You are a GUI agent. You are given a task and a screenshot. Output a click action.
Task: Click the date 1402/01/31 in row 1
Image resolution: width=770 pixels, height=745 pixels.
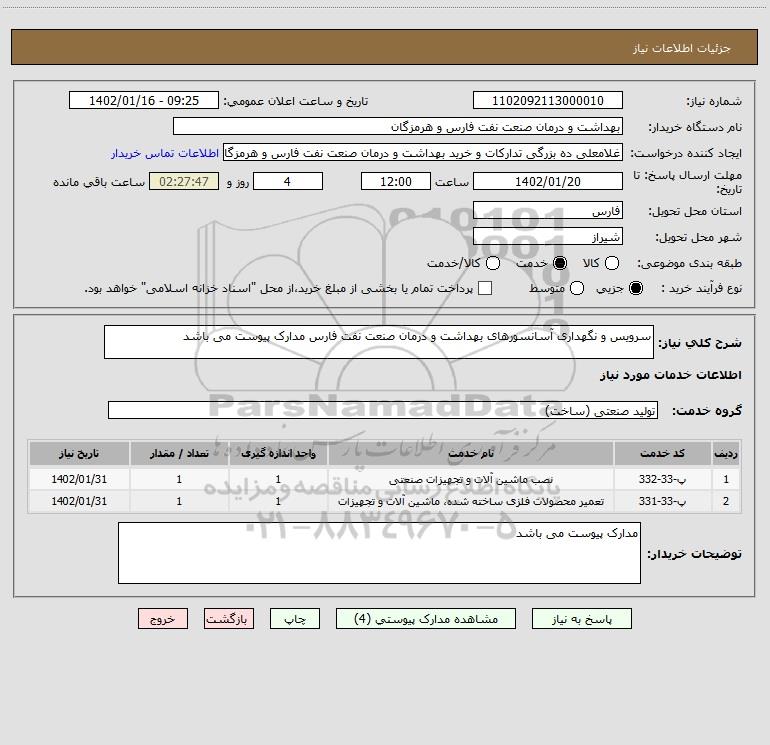tap(79, 479)
